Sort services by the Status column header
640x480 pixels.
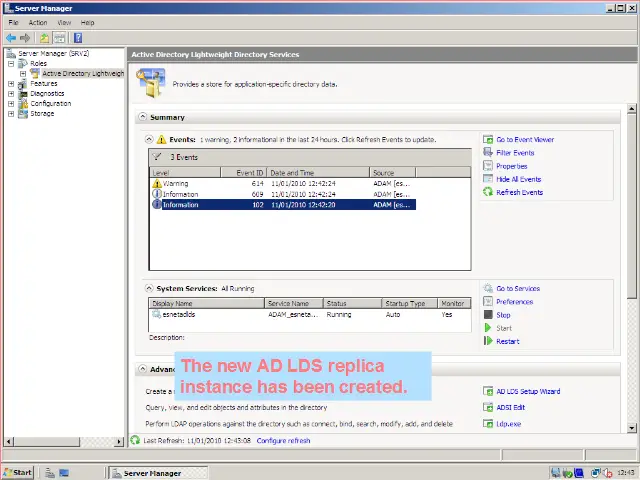click(352, 303)
